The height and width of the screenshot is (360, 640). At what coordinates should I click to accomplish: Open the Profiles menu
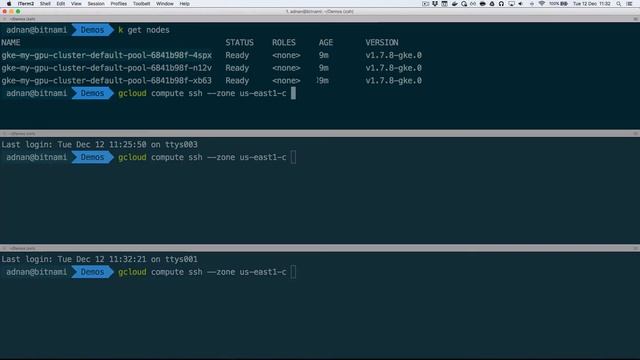(119, 4)
